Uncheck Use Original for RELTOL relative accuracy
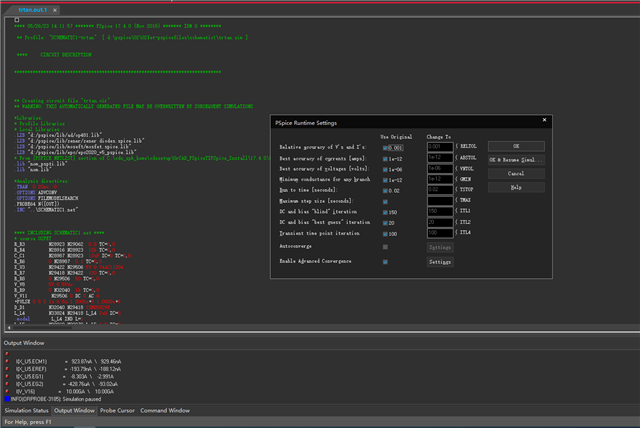640x428 pixels. (x=385, y=148)
